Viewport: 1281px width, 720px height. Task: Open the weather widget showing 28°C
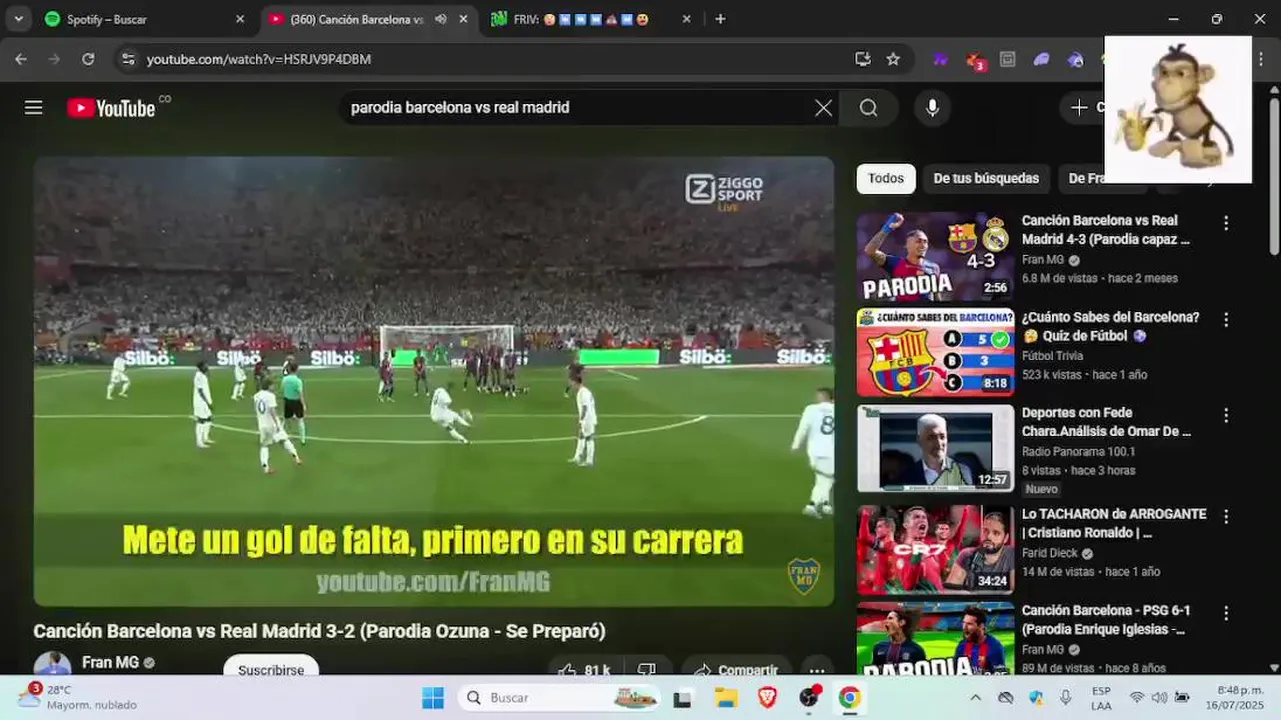click(x=78, y=697)
